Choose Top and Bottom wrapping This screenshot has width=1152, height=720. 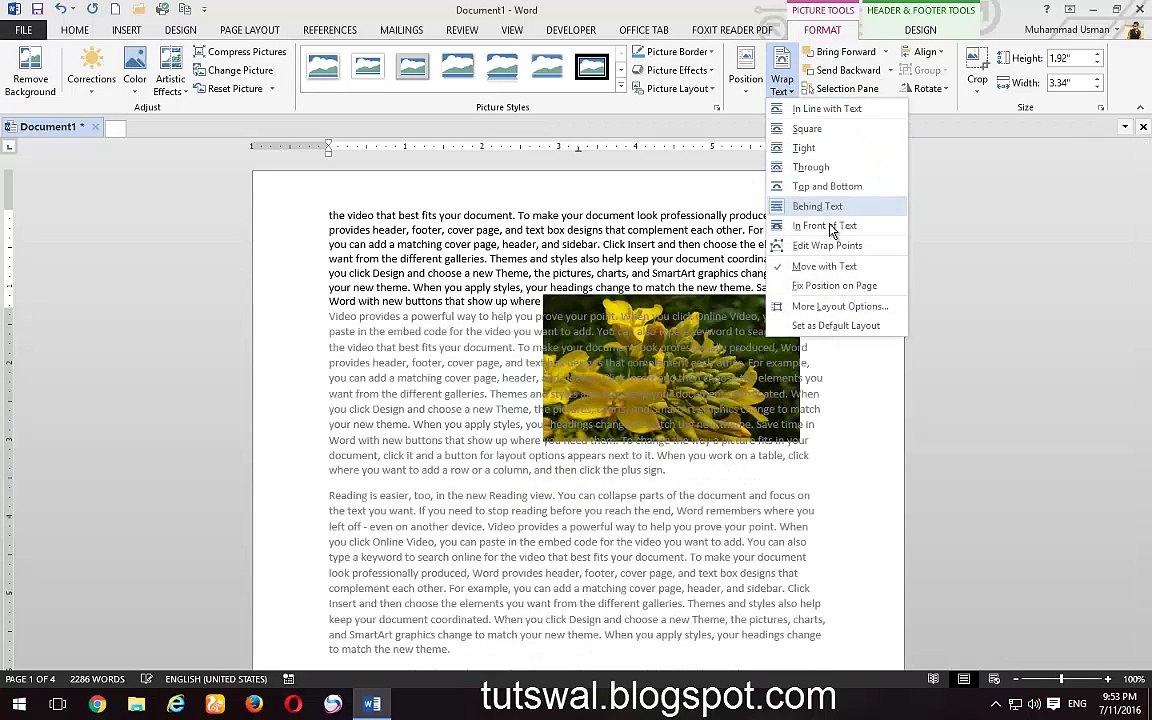(837, 187)
